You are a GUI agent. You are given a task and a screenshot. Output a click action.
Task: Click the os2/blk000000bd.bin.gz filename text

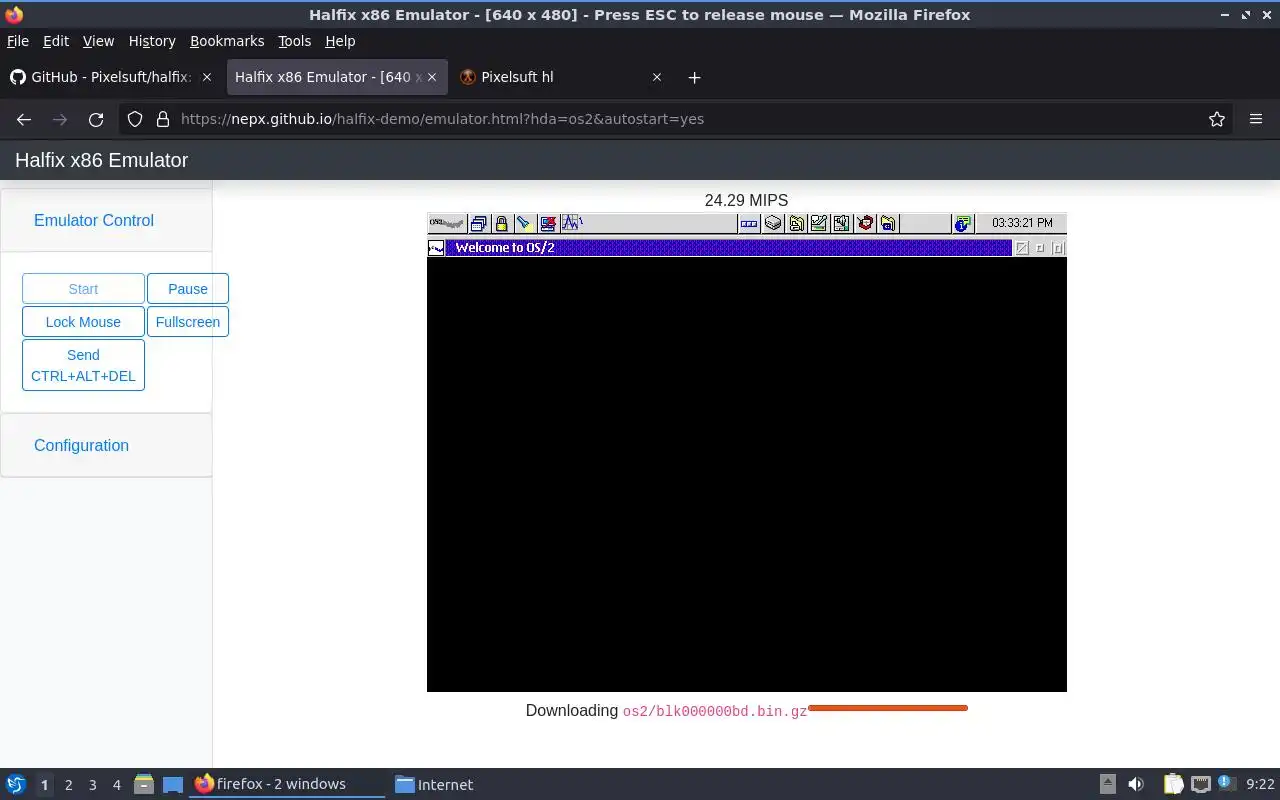715,712
